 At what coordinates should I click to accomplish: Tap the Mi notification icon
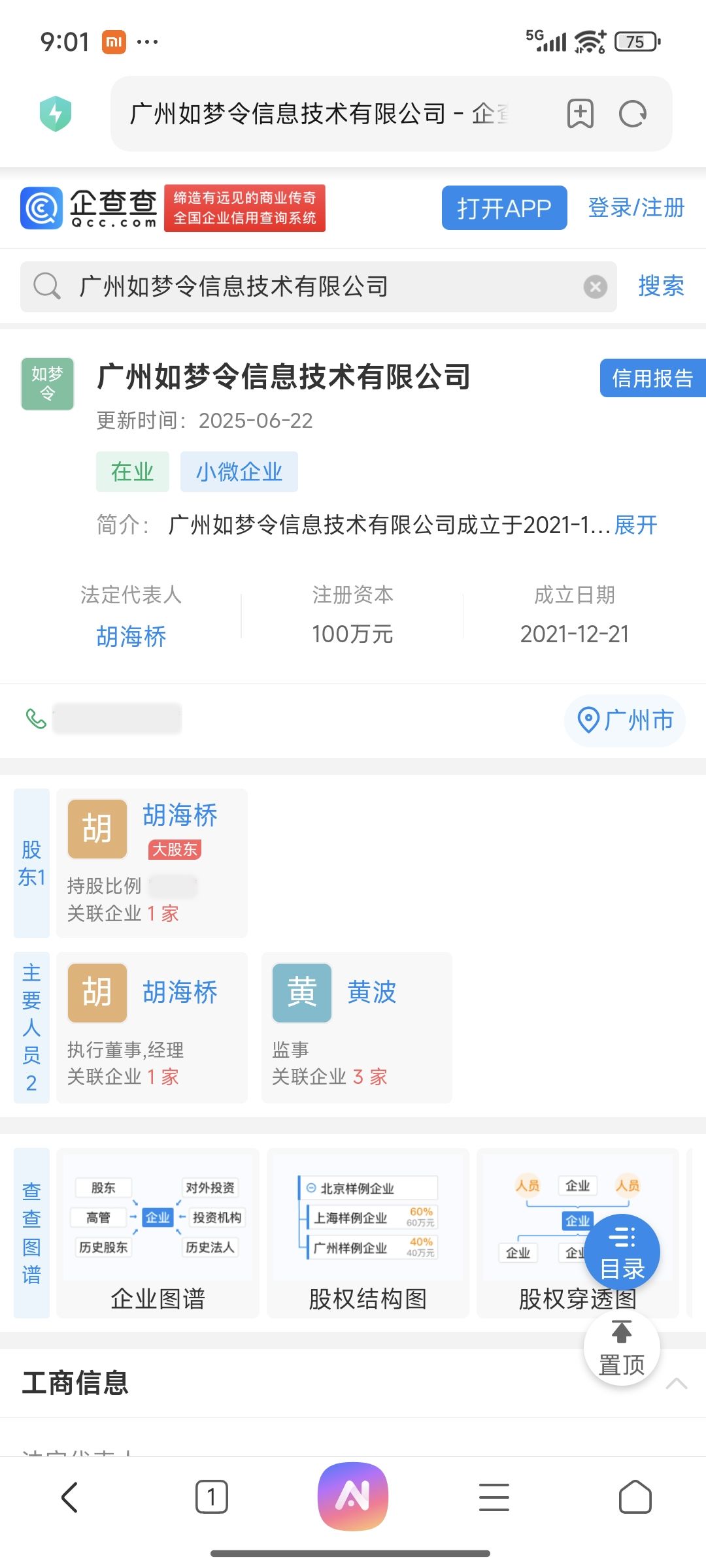114,42
